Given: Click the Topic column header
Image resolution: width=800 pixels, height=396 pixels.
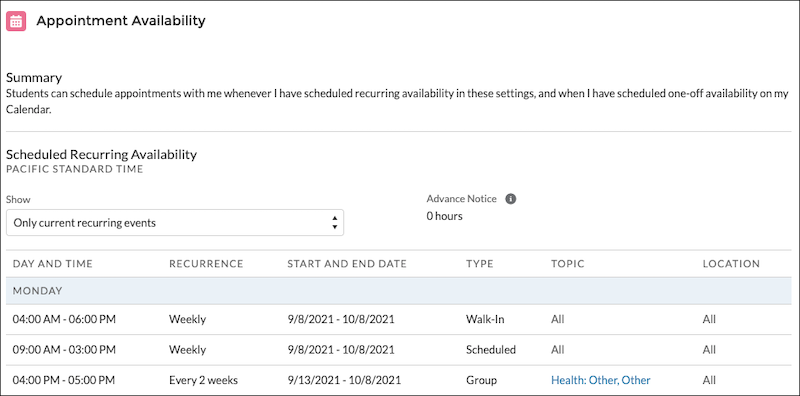Looking at the screenshot, I should point(567,264).
